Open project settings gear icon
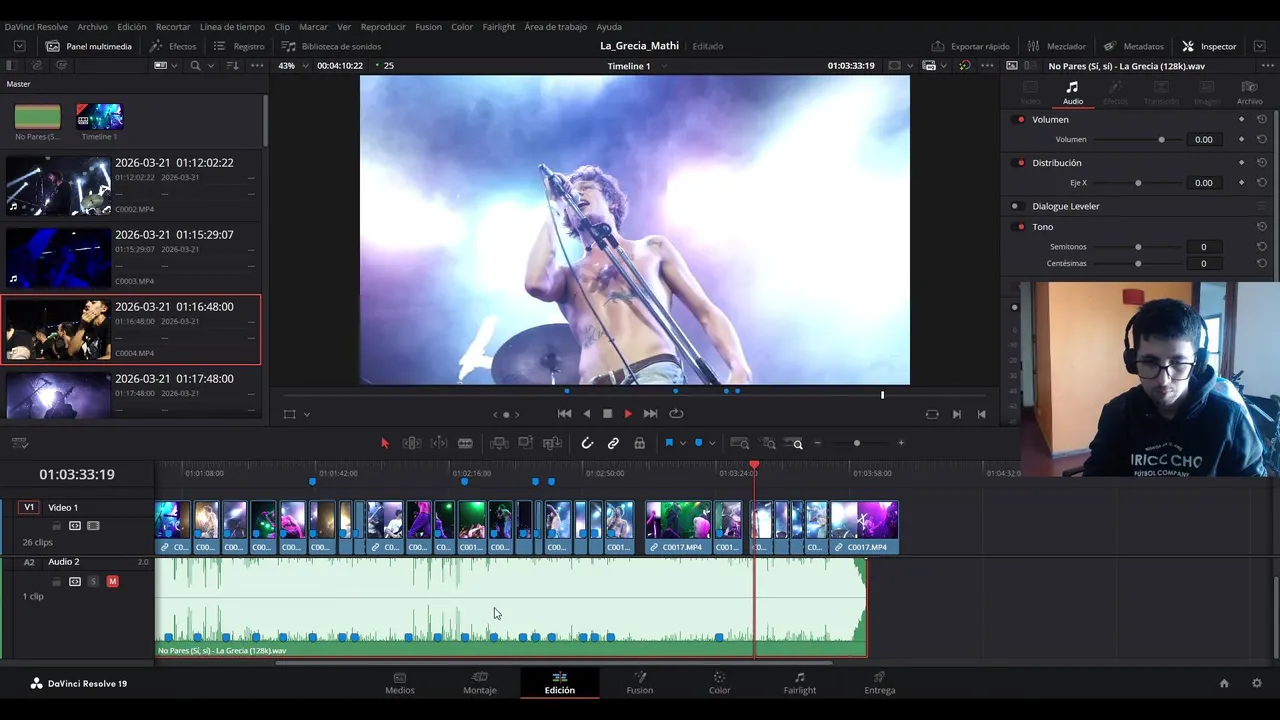1280x720 pixels. pyautogui.click(x=1257, y=684)
